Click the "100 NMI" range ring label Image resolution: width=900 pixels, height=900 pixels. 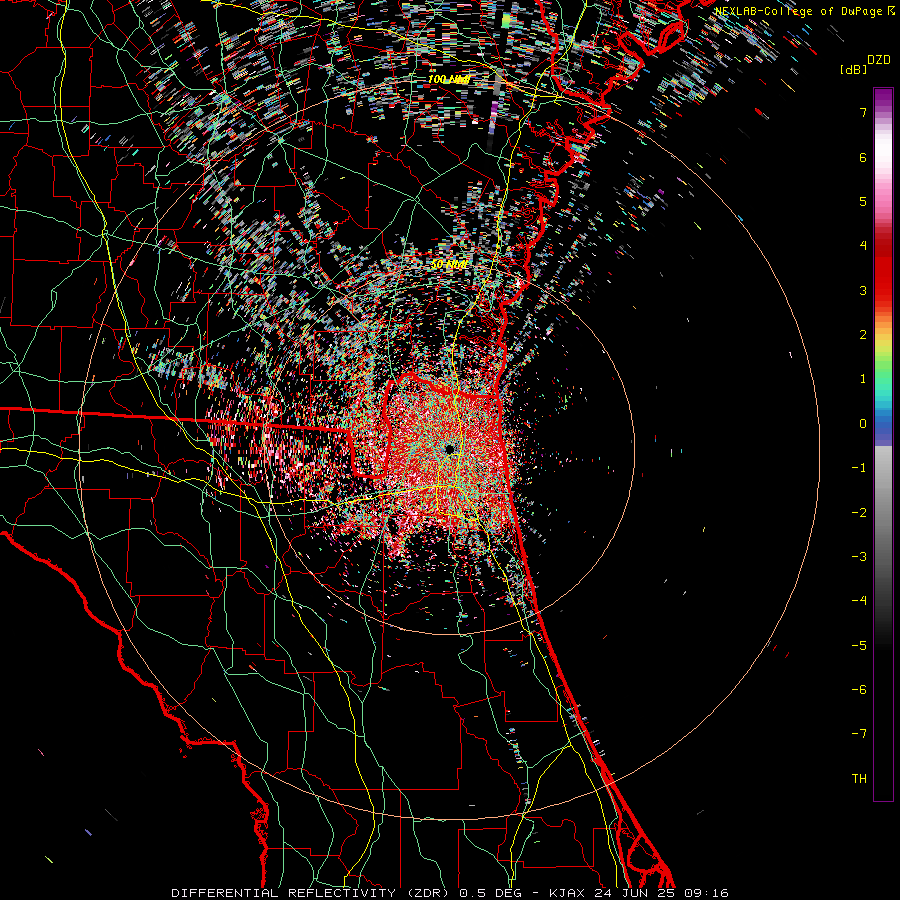pyautogui.click(x=449, y=79)
